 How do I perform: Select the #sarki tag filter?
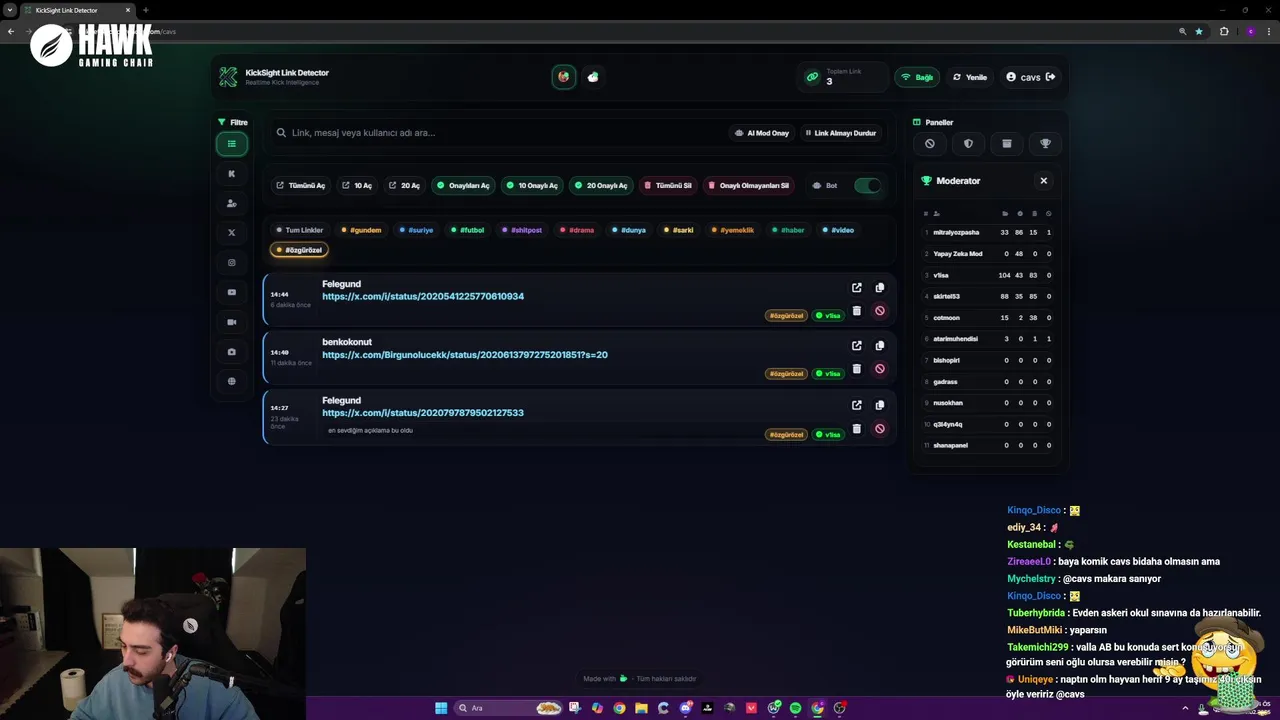(679, 230)
